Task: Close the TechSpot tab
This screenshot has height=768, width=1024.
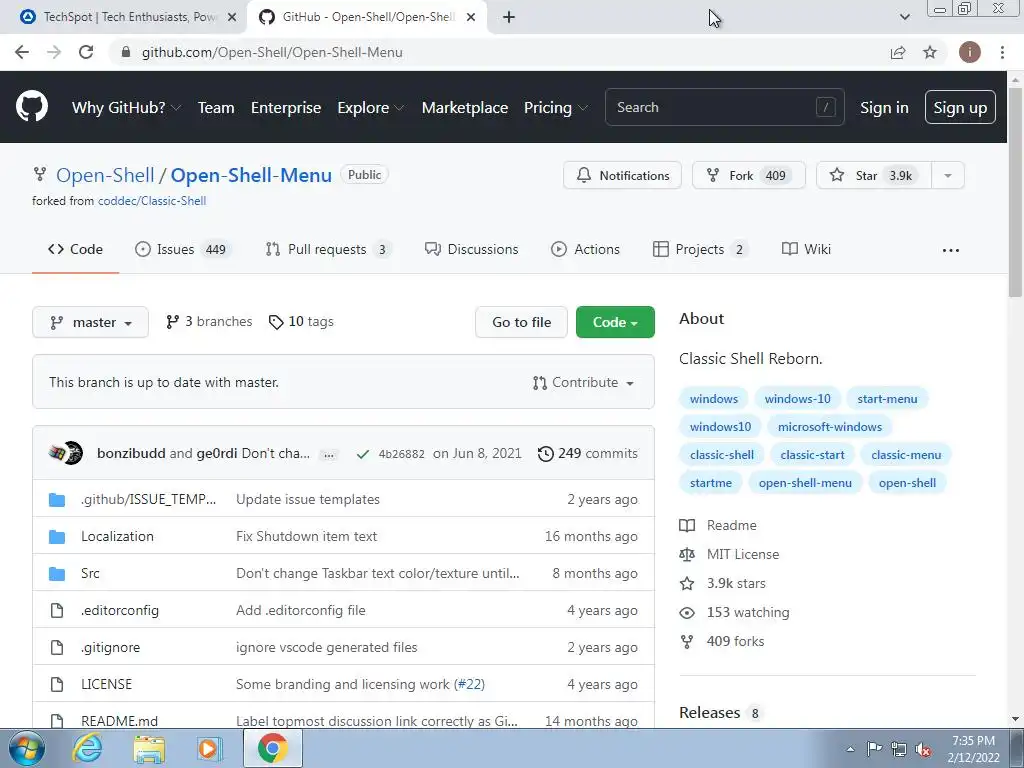Action: point(232,17)
